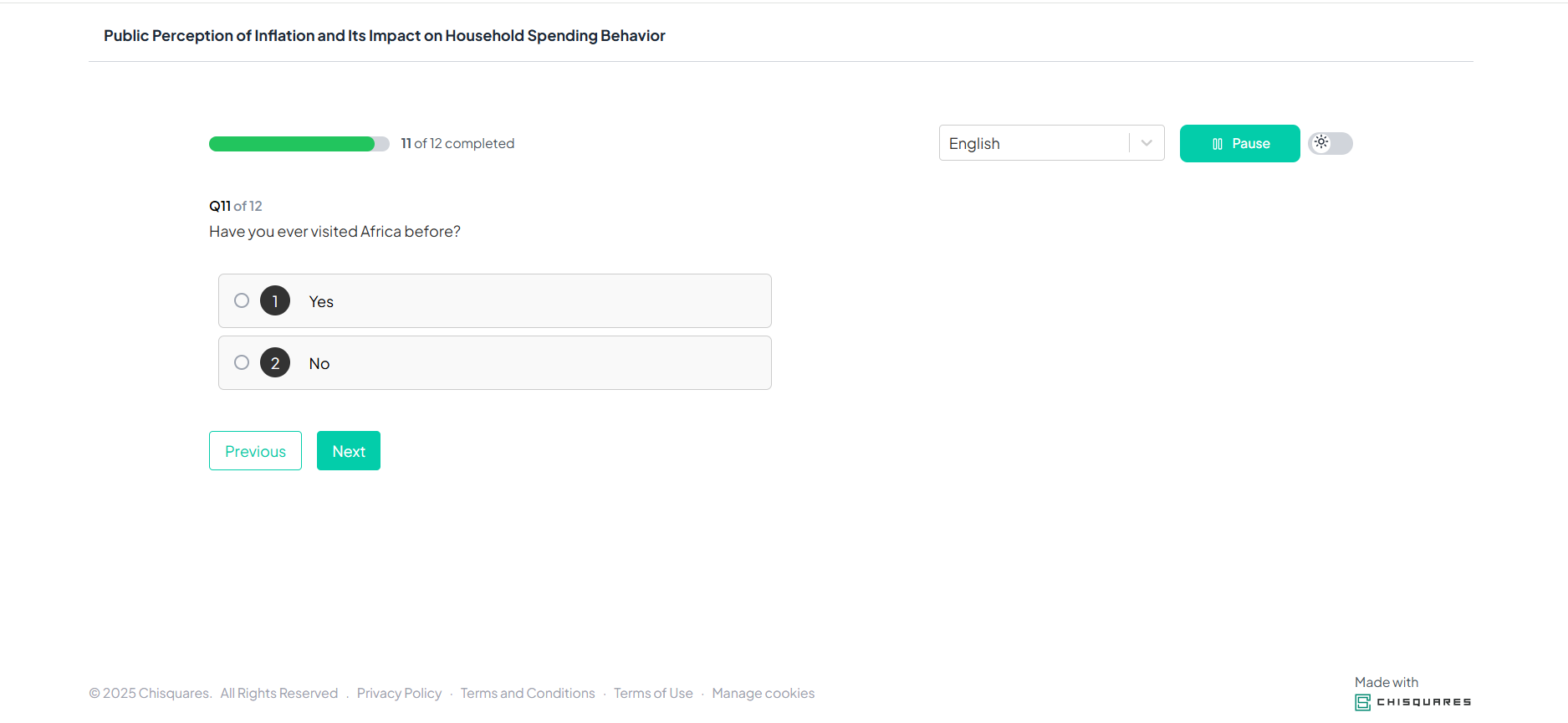The image size is (1568, 723).
Task: Open the Terms of Use link
Action: (x=653, y=693)
